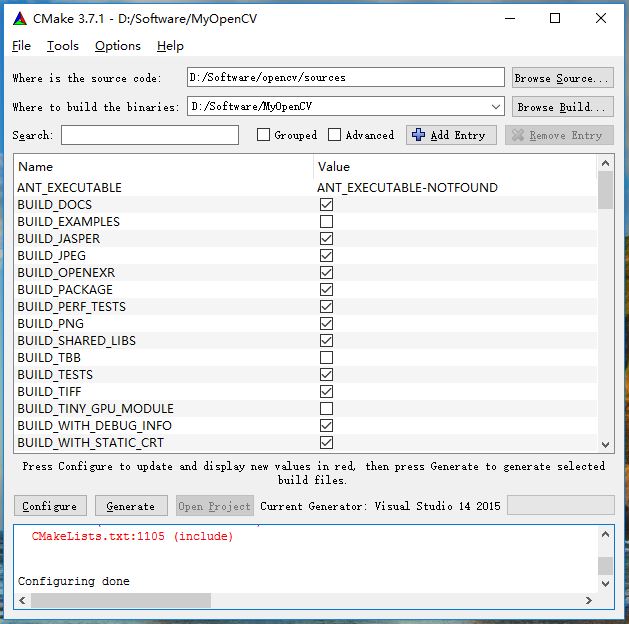
Task: Maximize the CMake window
Action: [x=555, y=18]
